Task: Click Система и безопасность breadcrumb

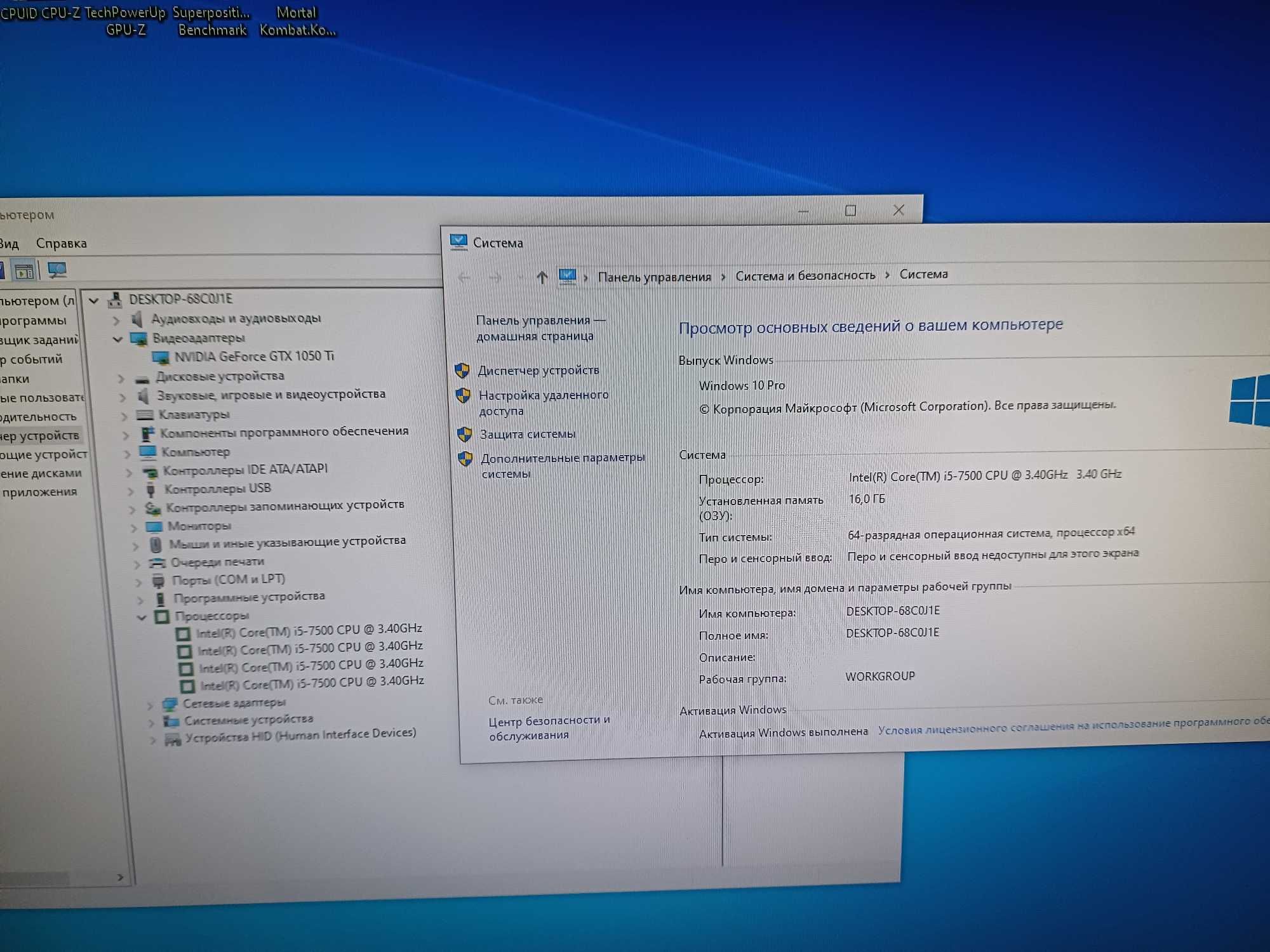Action: [805, 275]
